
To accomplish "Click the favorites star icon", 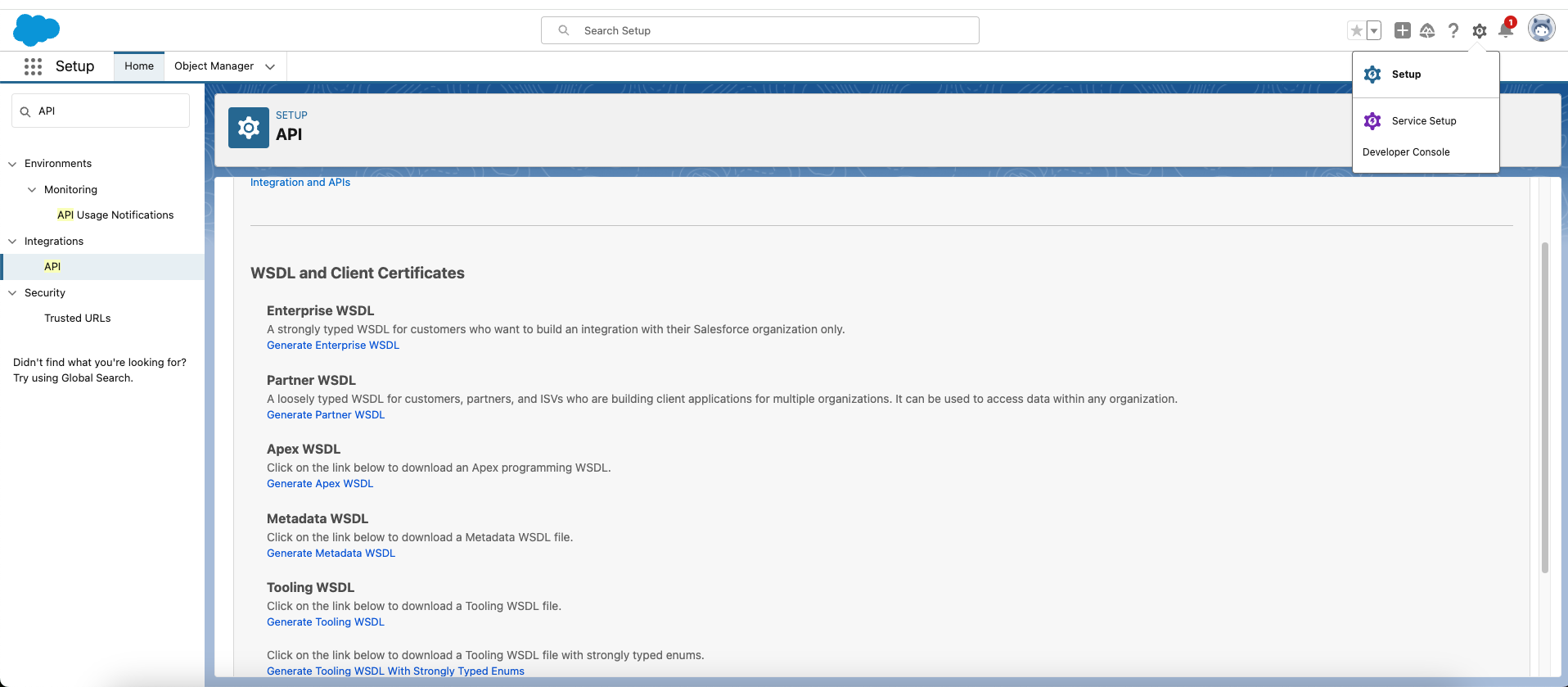I will [1356, 30].
